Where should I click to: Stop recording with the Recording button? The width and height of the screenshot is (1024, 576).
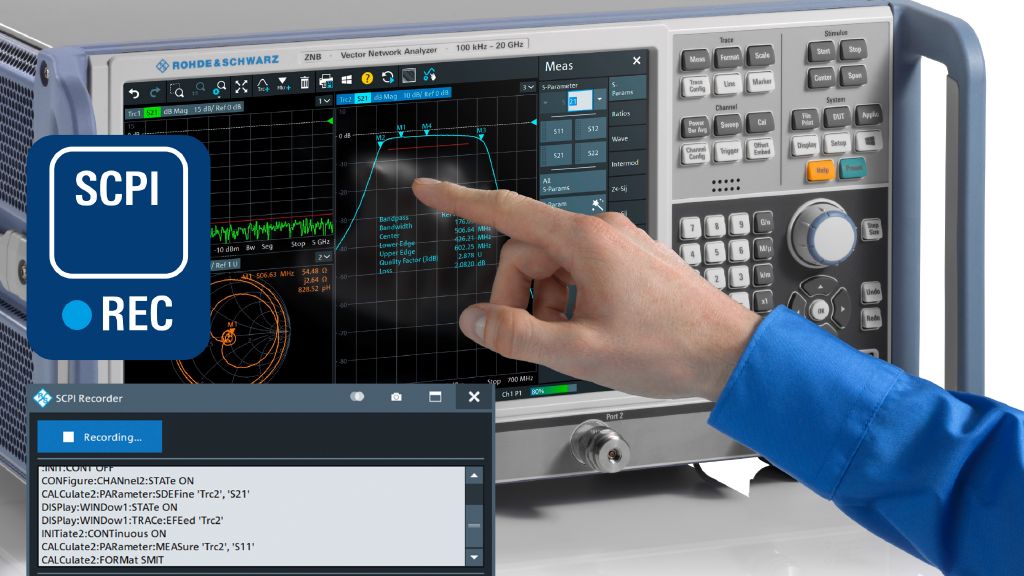[x=100, y=436]
